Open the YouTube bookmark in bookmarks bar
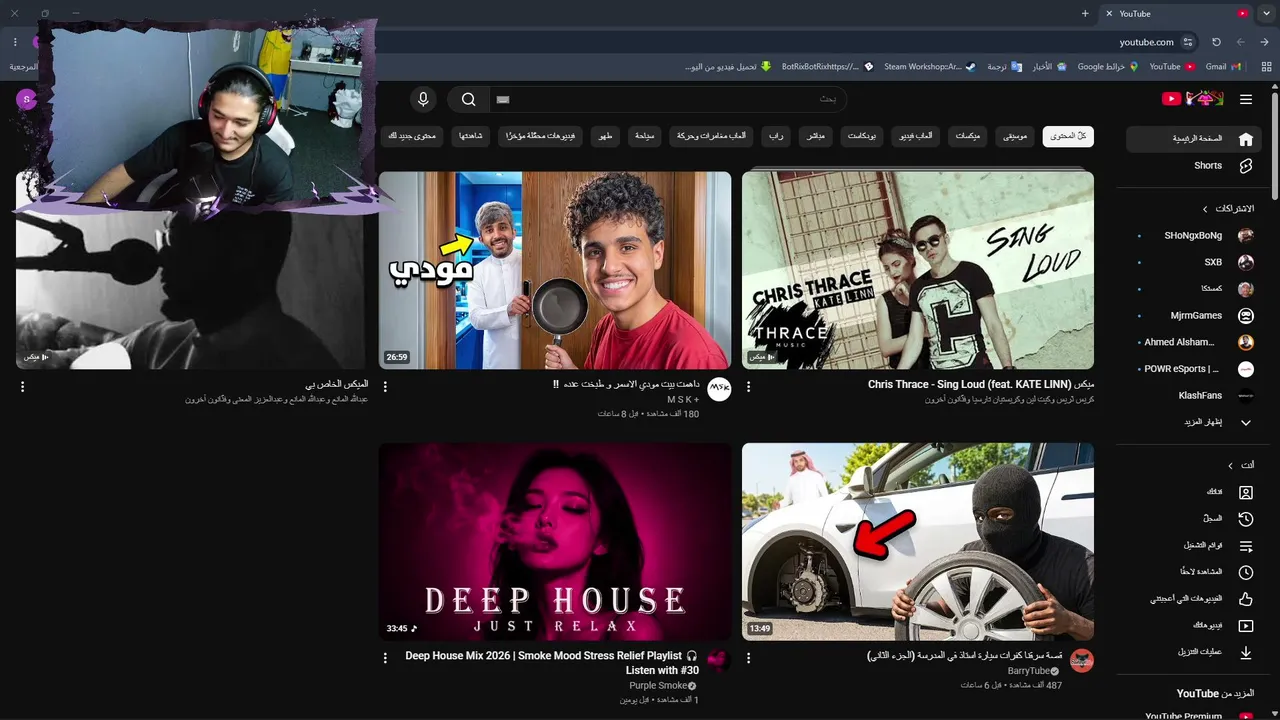 pyautogui.click(x=1172, y=67)
